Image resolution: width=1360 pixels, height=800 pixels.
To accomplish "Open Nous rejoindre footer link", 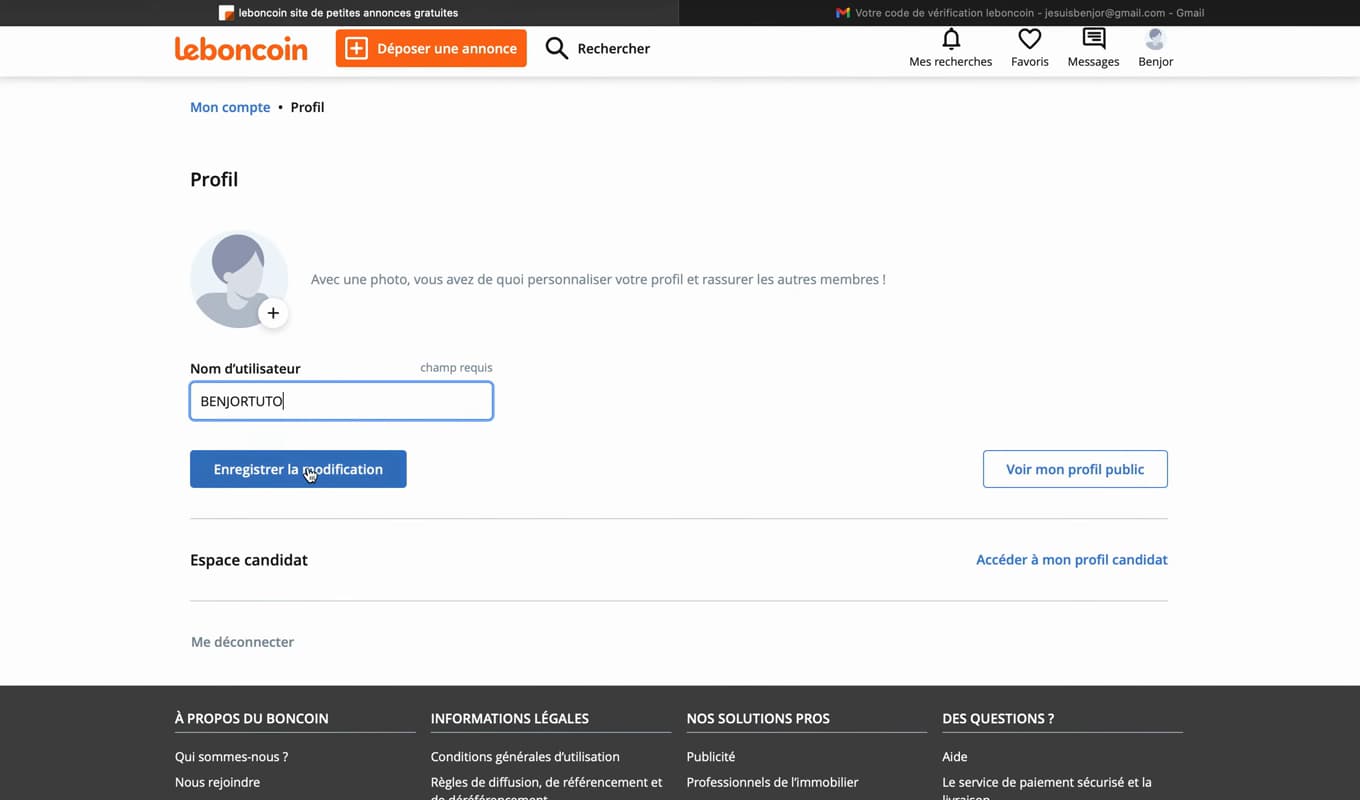I will point(217,782).
